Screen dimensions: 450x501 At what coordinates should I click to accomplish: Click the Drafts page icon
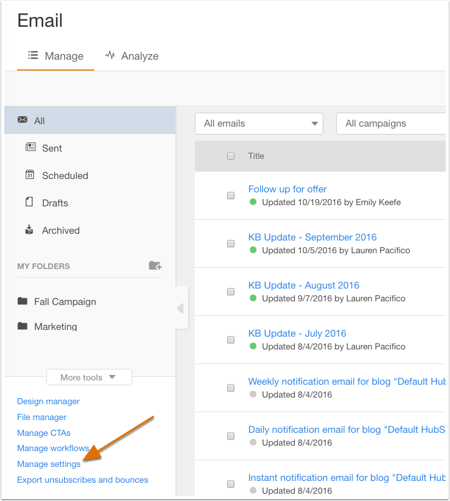coord(29,202)
